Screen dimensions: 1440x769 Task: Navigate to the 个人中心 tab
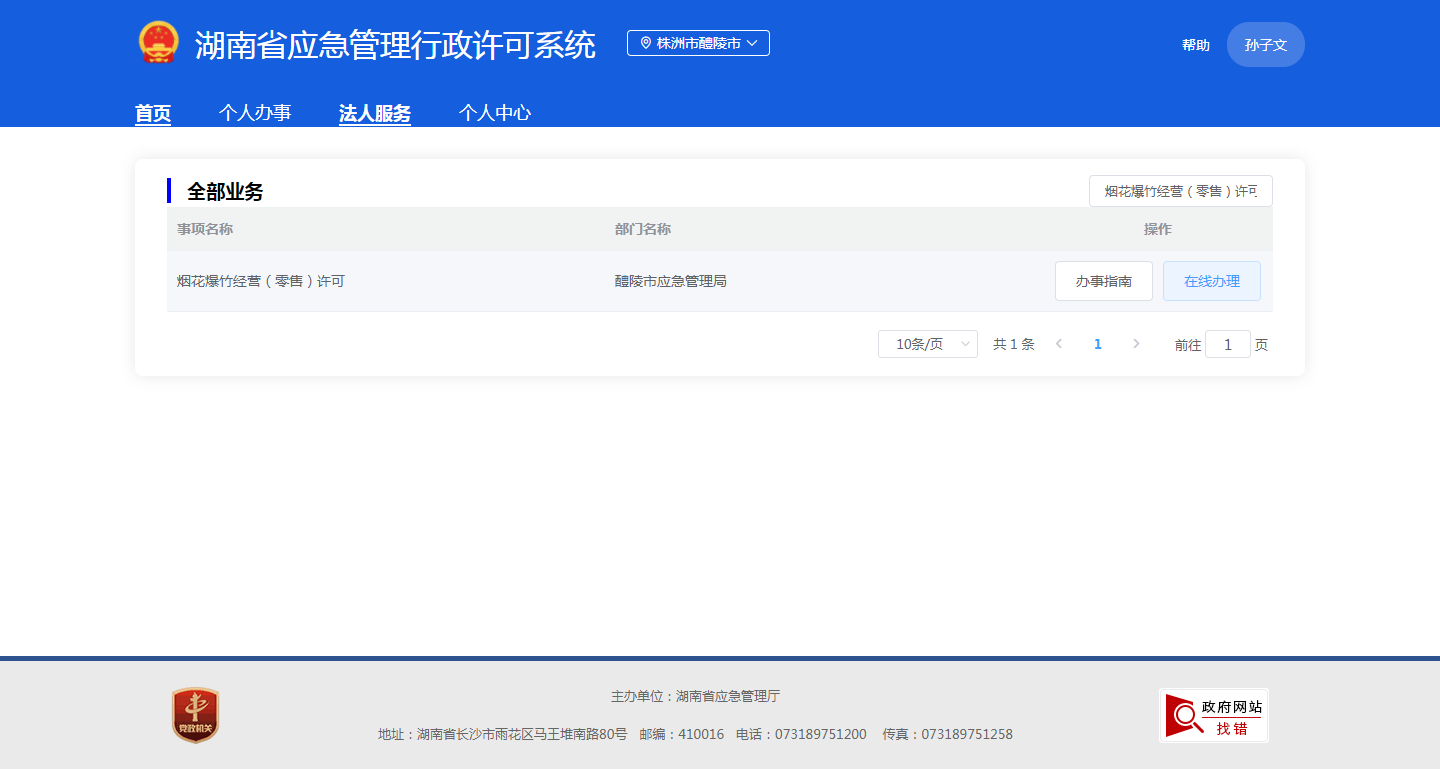tap(495, 113)
